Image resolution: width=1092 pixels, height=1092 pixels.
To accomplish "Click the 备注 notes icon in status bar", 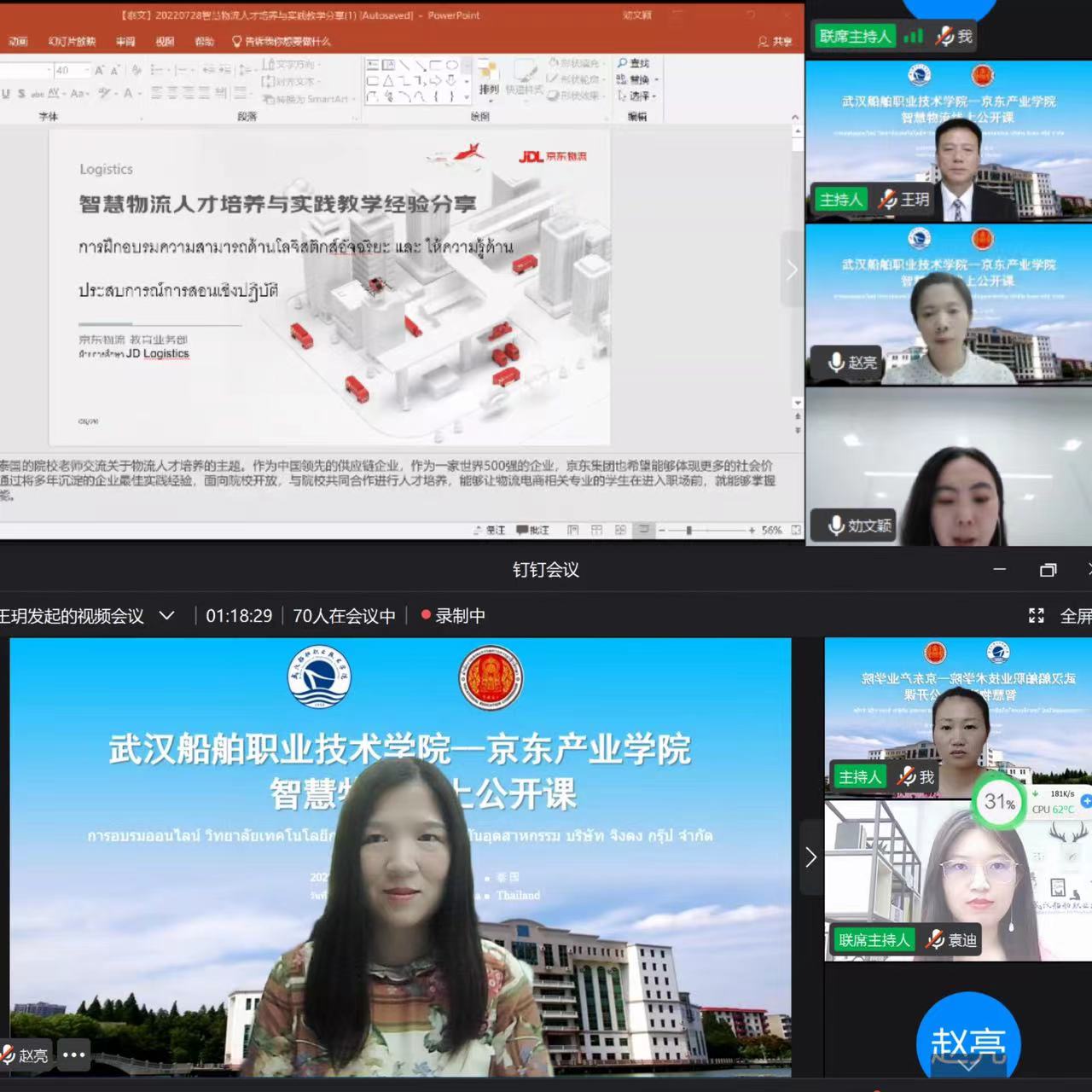I will [x=490, y=530].
